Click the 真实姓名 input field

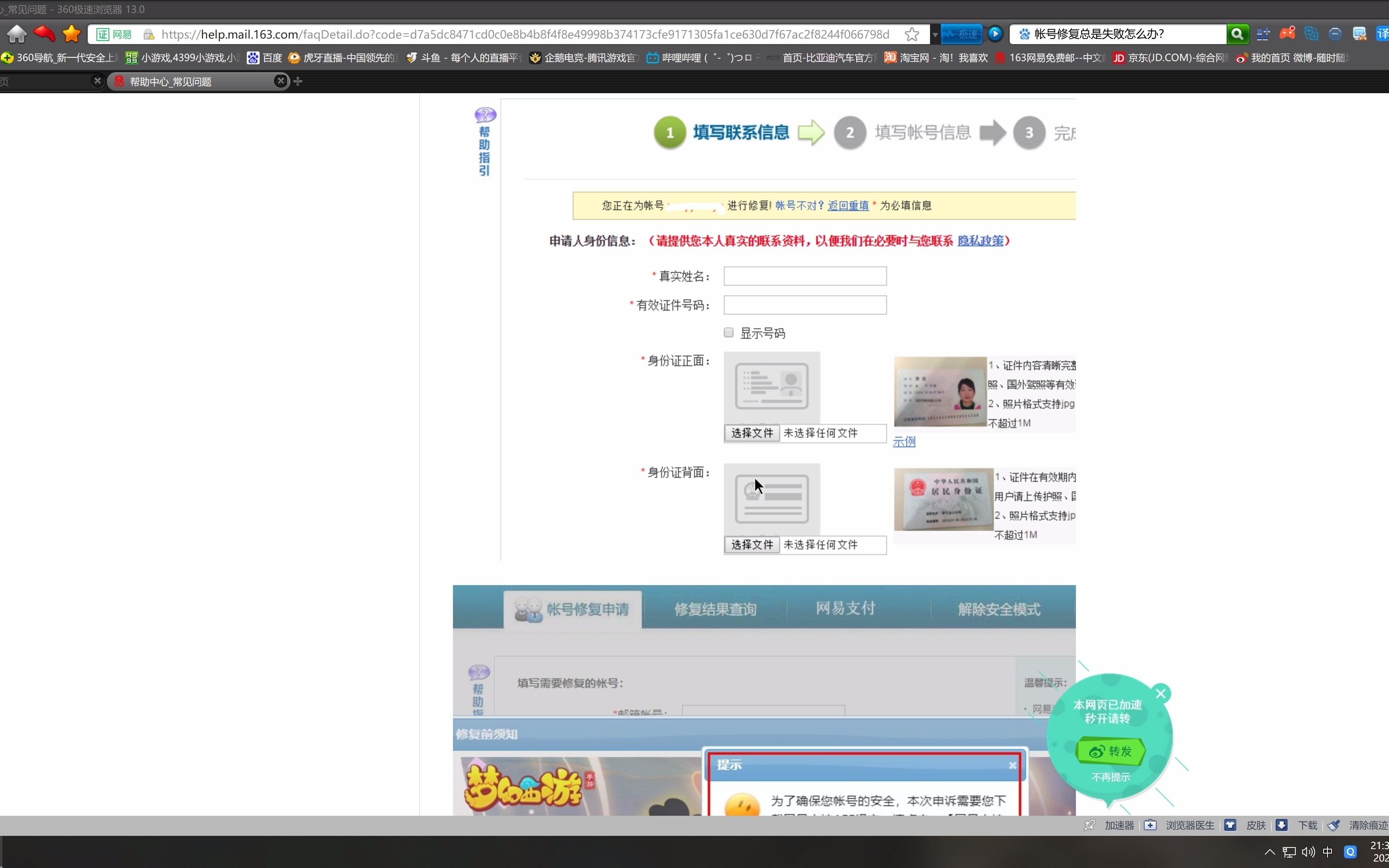point(804,276)
